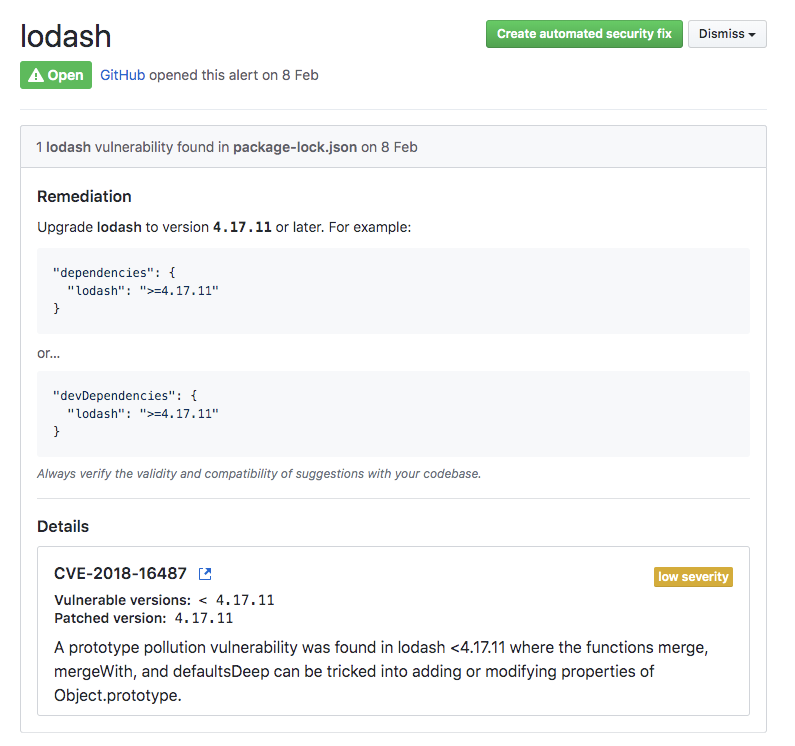The width and height of the screenshot is (795, 746).
Task: Click the lodash alert title
Action: (66, 35)
